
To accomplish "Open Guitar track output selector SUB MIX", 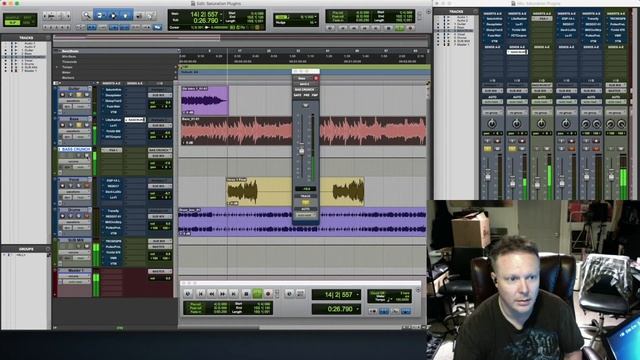I will [159, 95].
